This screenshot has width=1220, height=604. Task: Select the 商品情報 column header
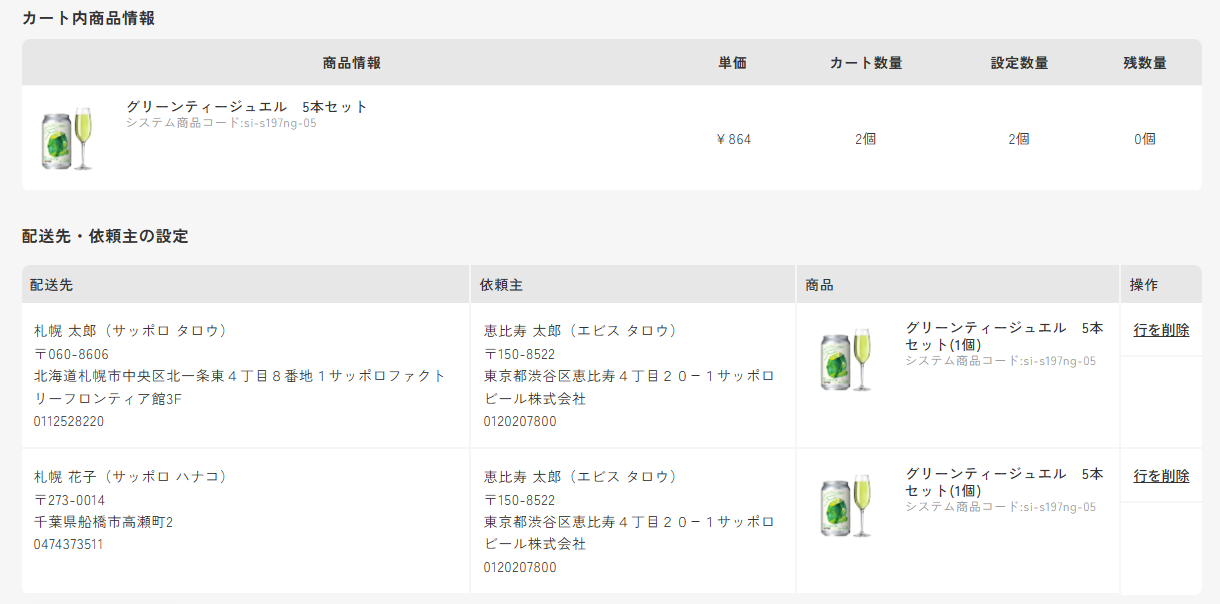click(x=352, y=63)
